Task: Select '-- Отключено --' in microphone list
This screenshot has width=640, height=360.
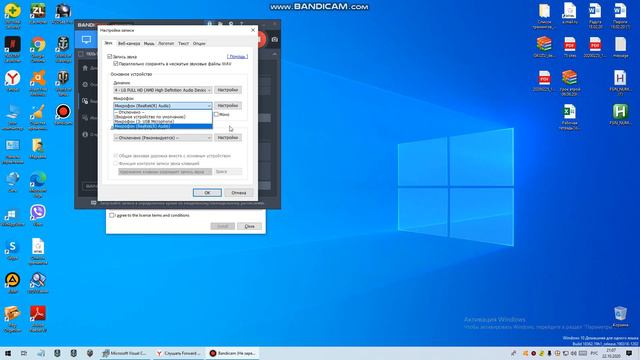Action: (x=163, y=112)
